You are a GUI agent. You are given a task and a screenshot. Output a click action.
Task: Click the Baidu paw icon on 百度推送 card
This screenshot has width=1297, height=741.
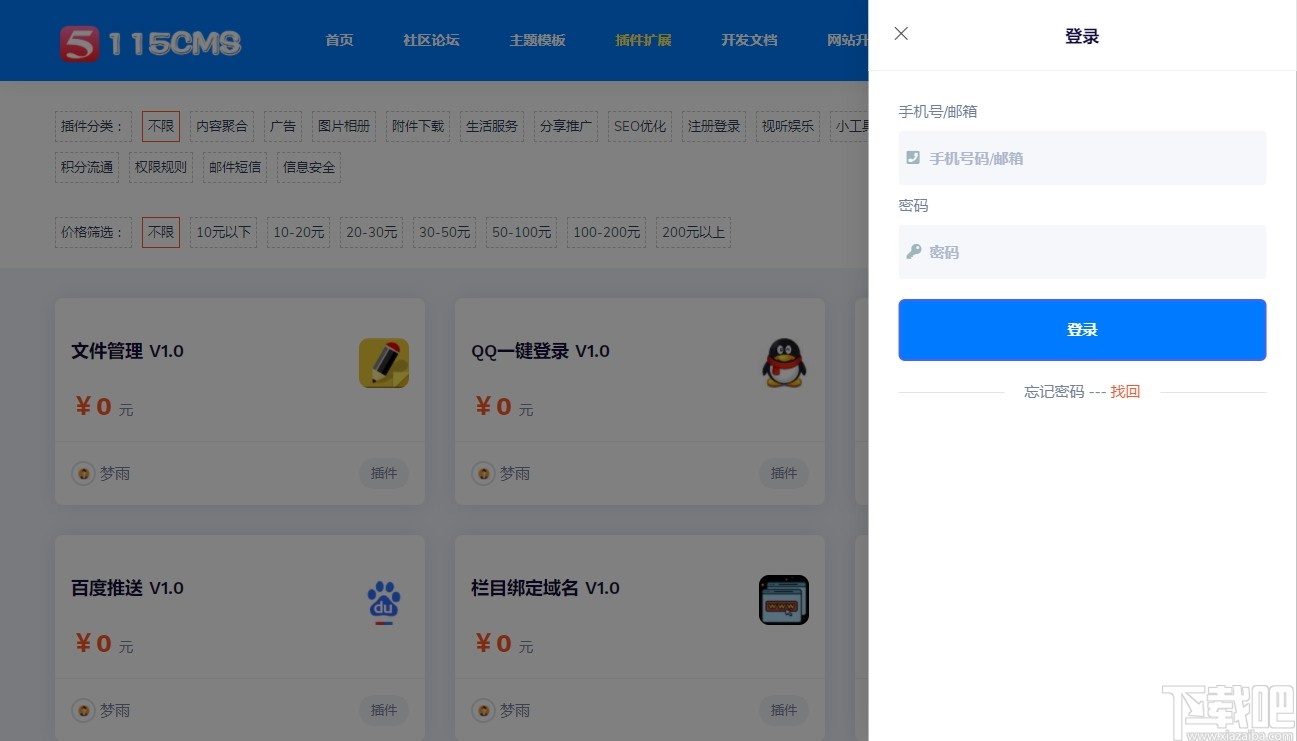pos(384,602)
